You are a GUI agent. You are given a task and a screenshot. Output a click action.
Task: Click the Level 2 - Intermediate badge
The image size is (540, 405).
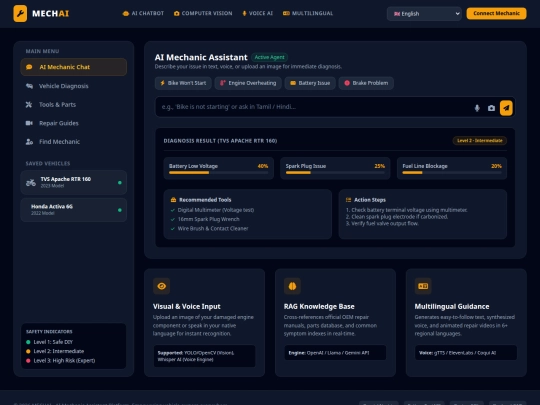point(480,141)
